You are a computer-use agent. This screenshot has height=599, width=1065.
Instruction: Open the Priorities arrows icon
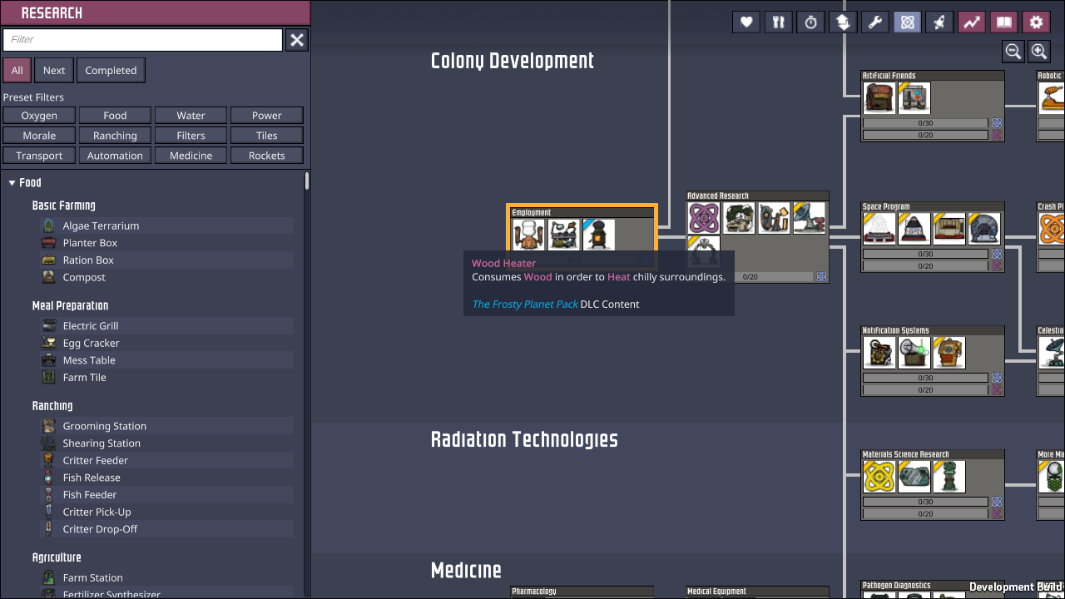843,22
